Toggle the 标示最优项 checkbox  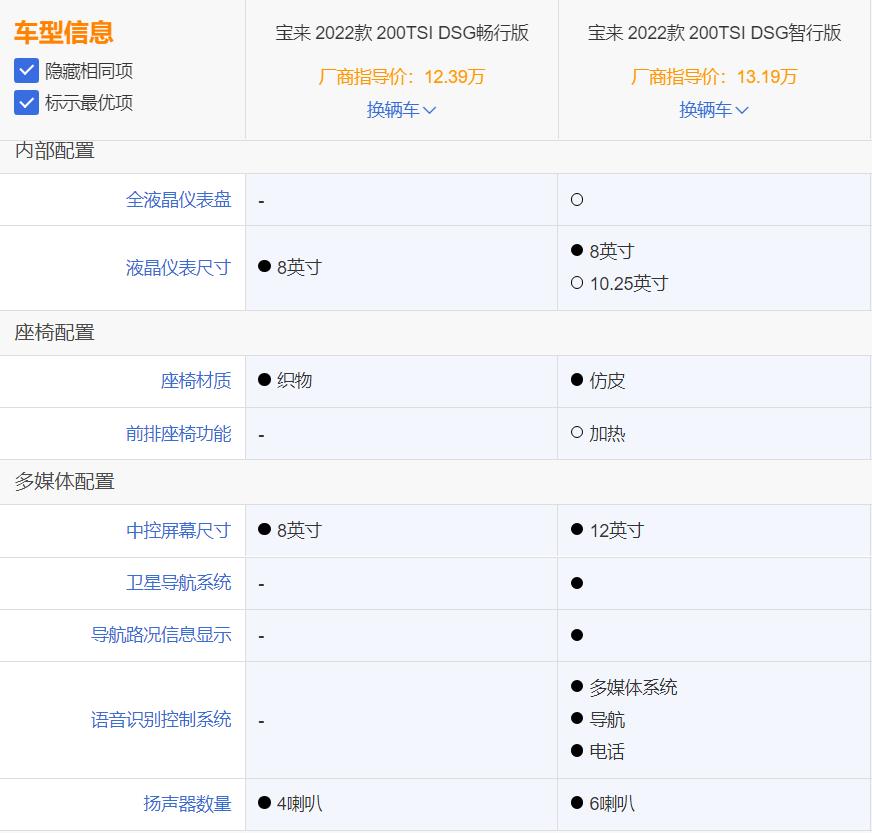point(27,103)
